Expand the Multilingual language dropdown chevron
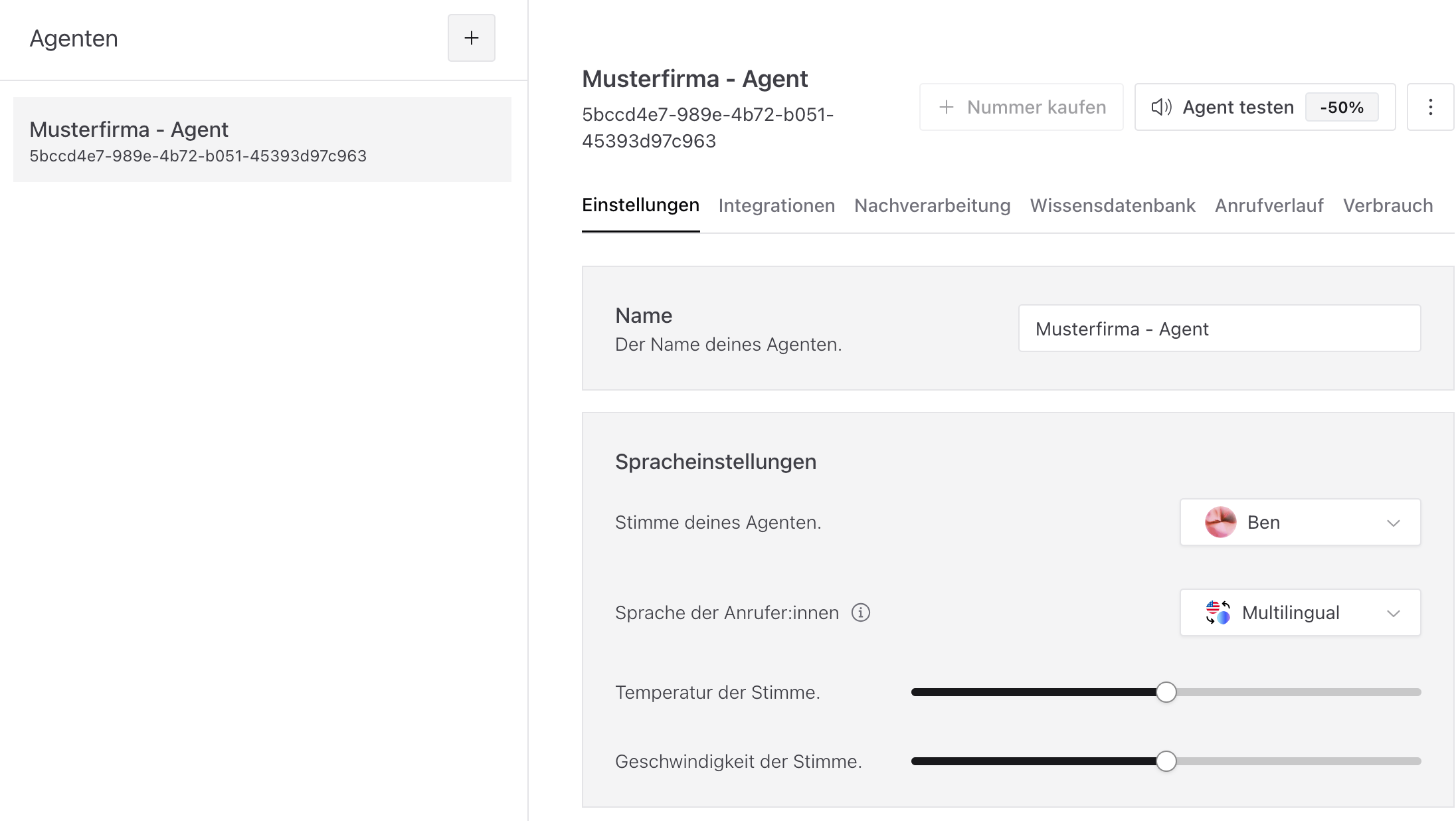The image size is (1456, 821). click(x=1393, y=613)
